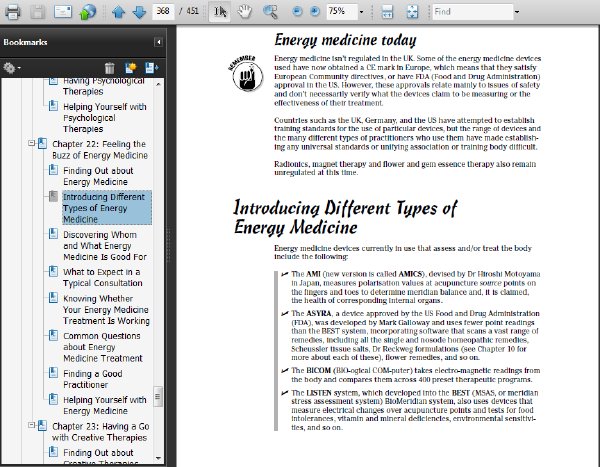The height and width of the screenshot is (467, 600).
Task: Click bookmarks scrollbar up arrow
Action: click(158, 83)
